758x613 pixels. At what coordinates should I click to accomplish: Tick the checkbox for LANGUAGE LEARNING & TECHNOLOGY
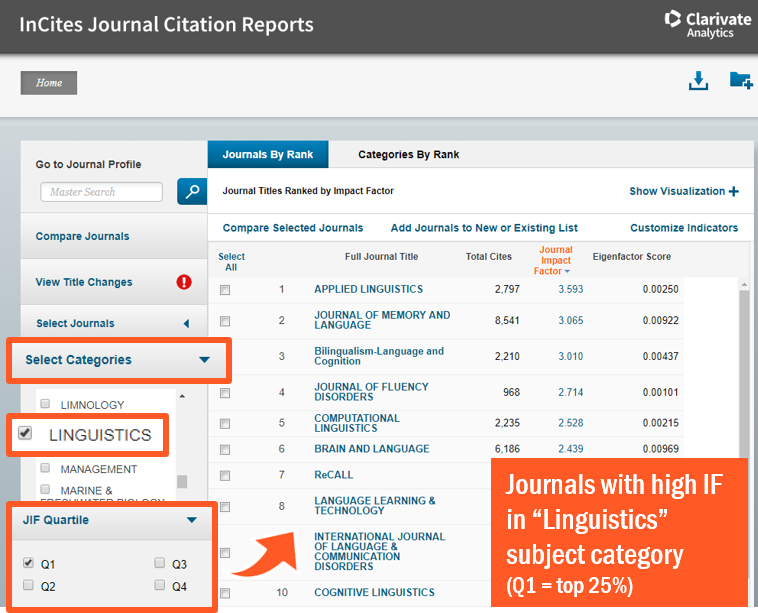(225, 507)
